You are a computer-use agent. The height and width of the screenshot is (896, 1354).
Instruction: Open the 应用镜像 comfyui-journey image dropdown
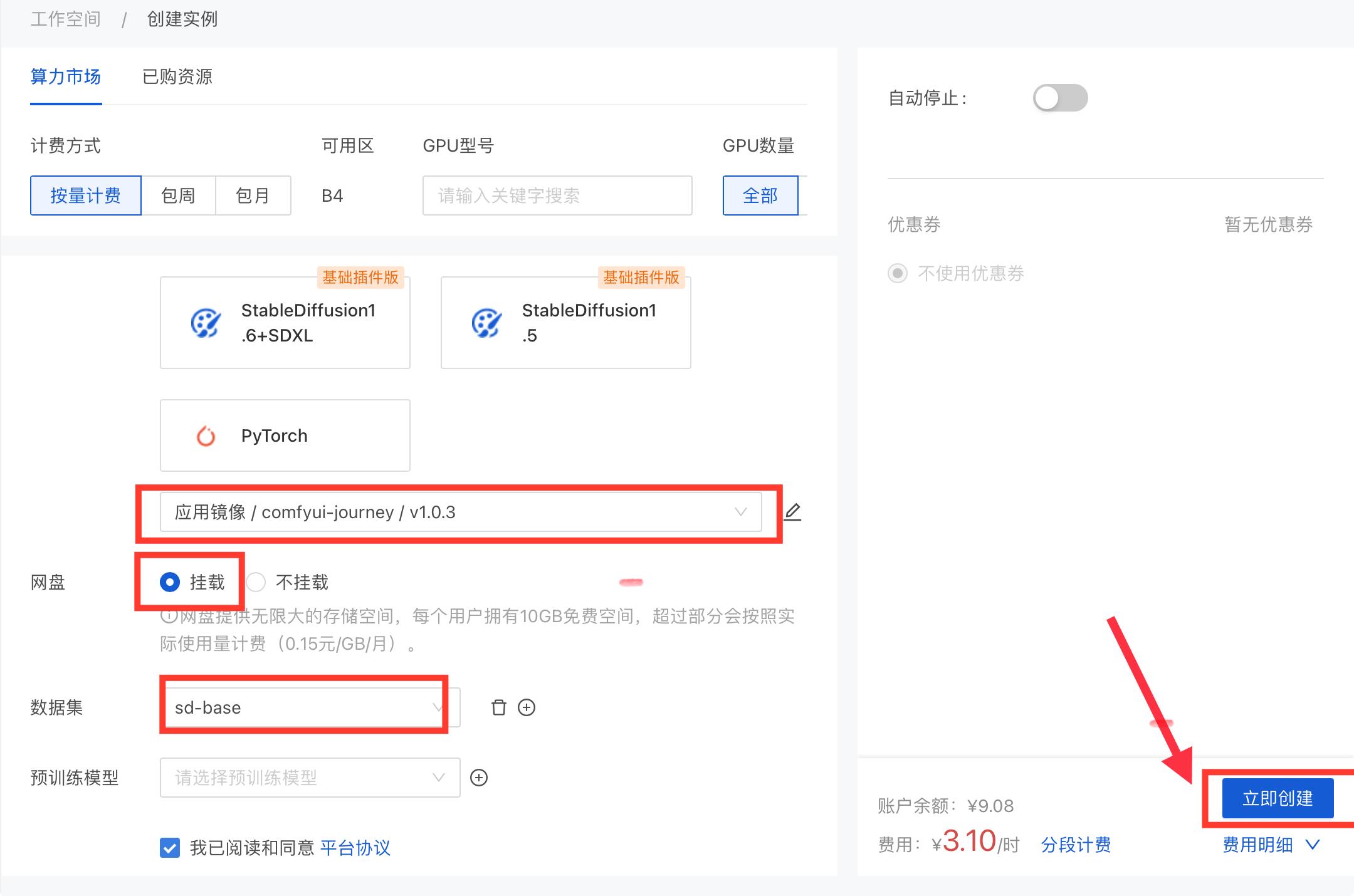(460, 512)
